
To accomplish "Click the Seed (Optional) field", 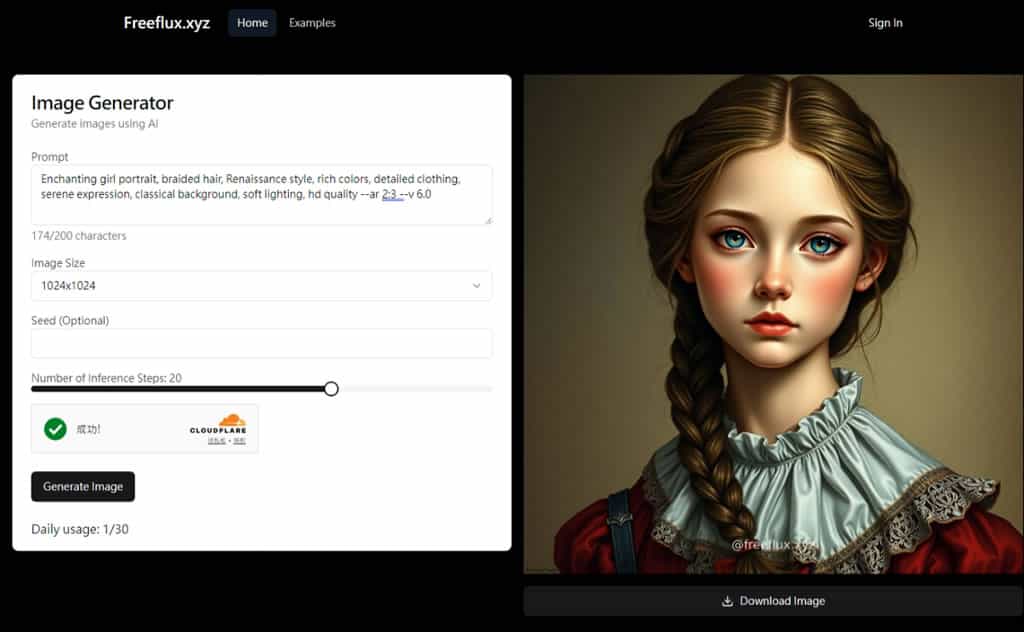I will click(x=261, y=343).
